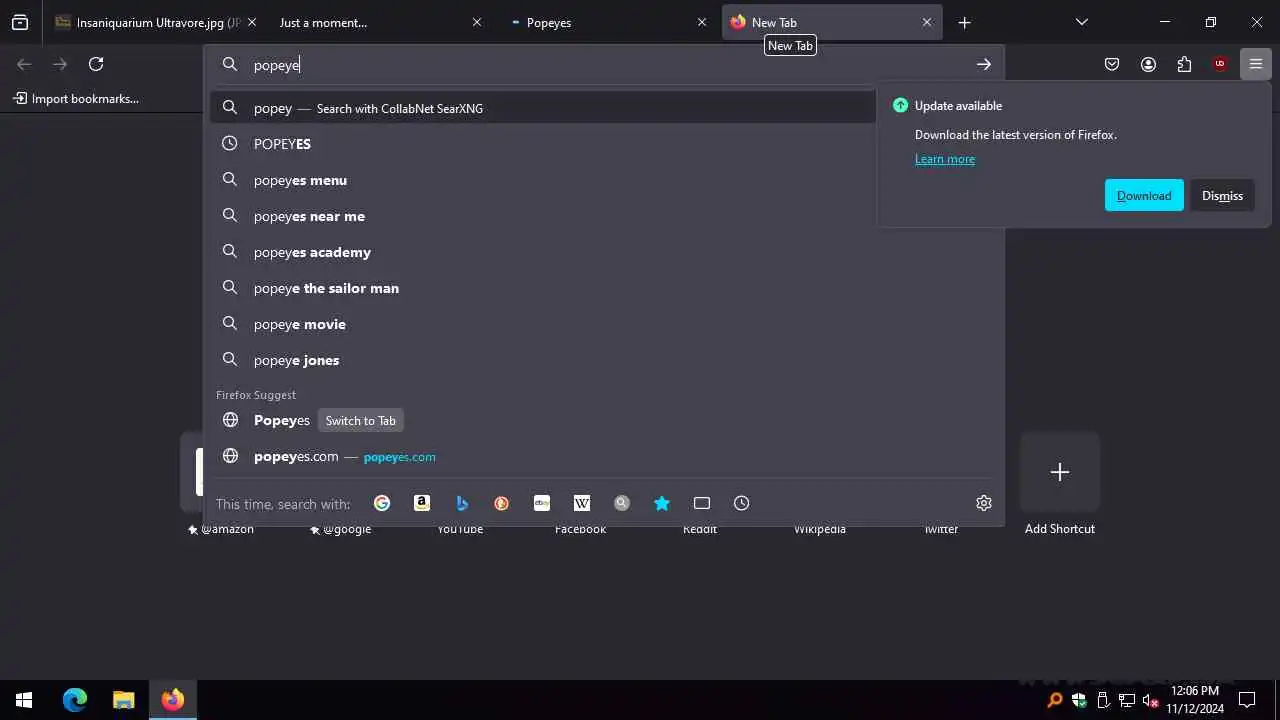The width and height of the screenshot is (1280, 720).
Task: Open a new tab with plus button
Action: pyautogui.click(x=964, y=22)
